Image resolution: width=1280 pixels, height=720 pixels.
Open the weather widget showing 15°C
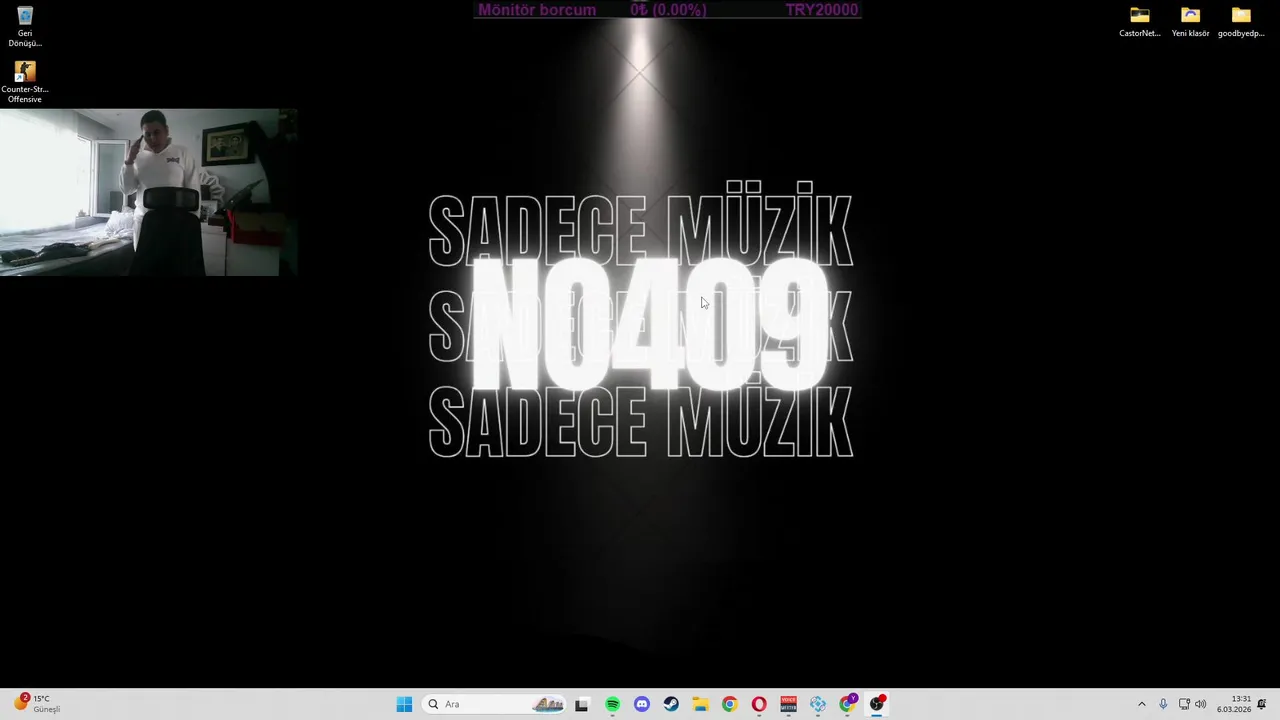click(37, 704)
